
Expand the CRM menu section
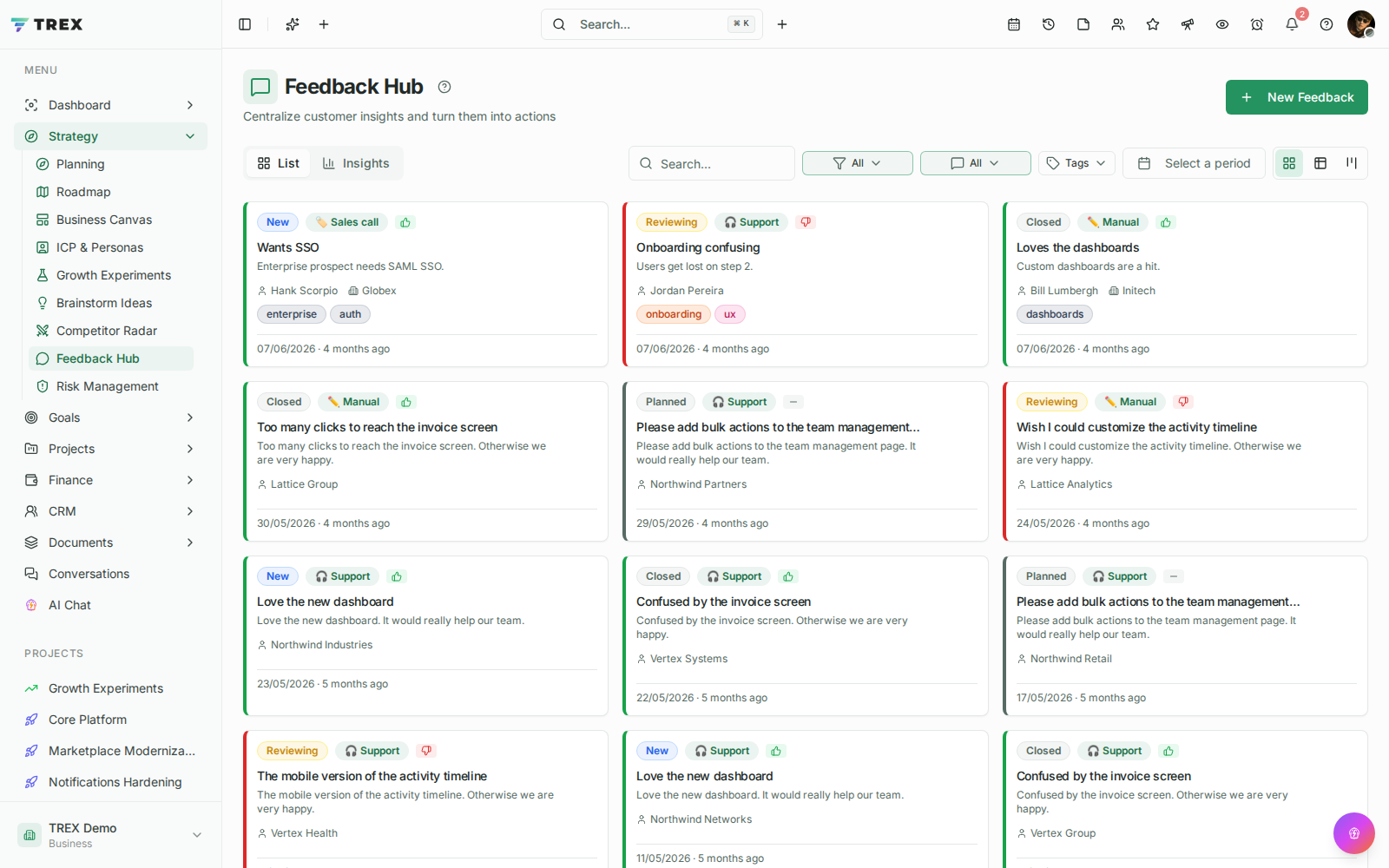click(110, 511)
